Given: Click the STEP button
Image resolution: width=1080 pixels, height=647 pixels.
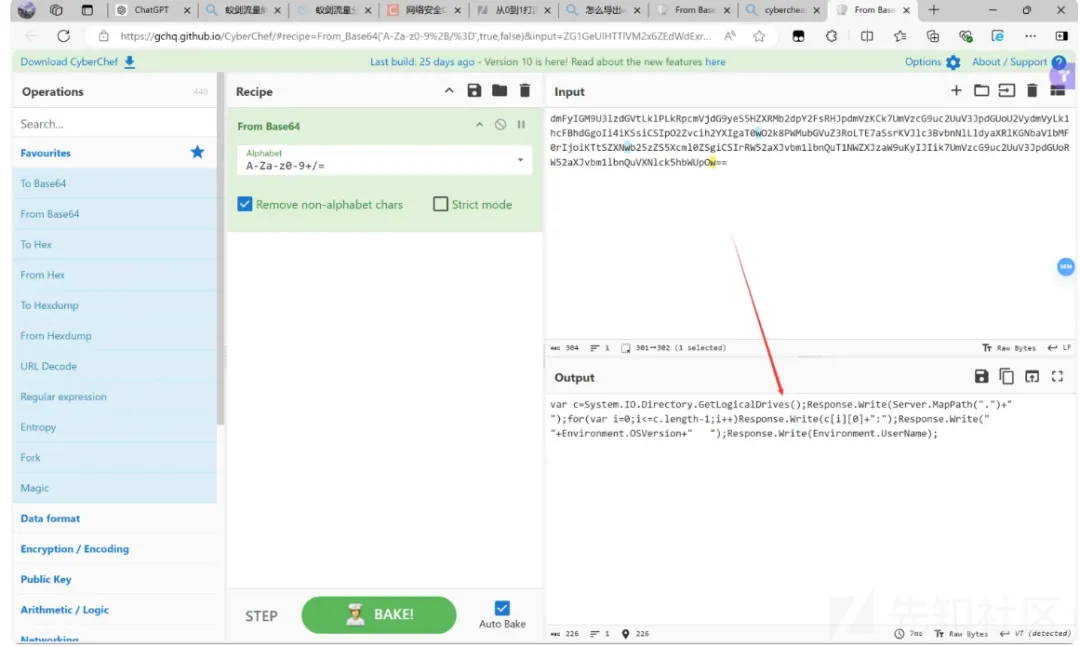Looking at the screenshot, I should tap(262, 615).
